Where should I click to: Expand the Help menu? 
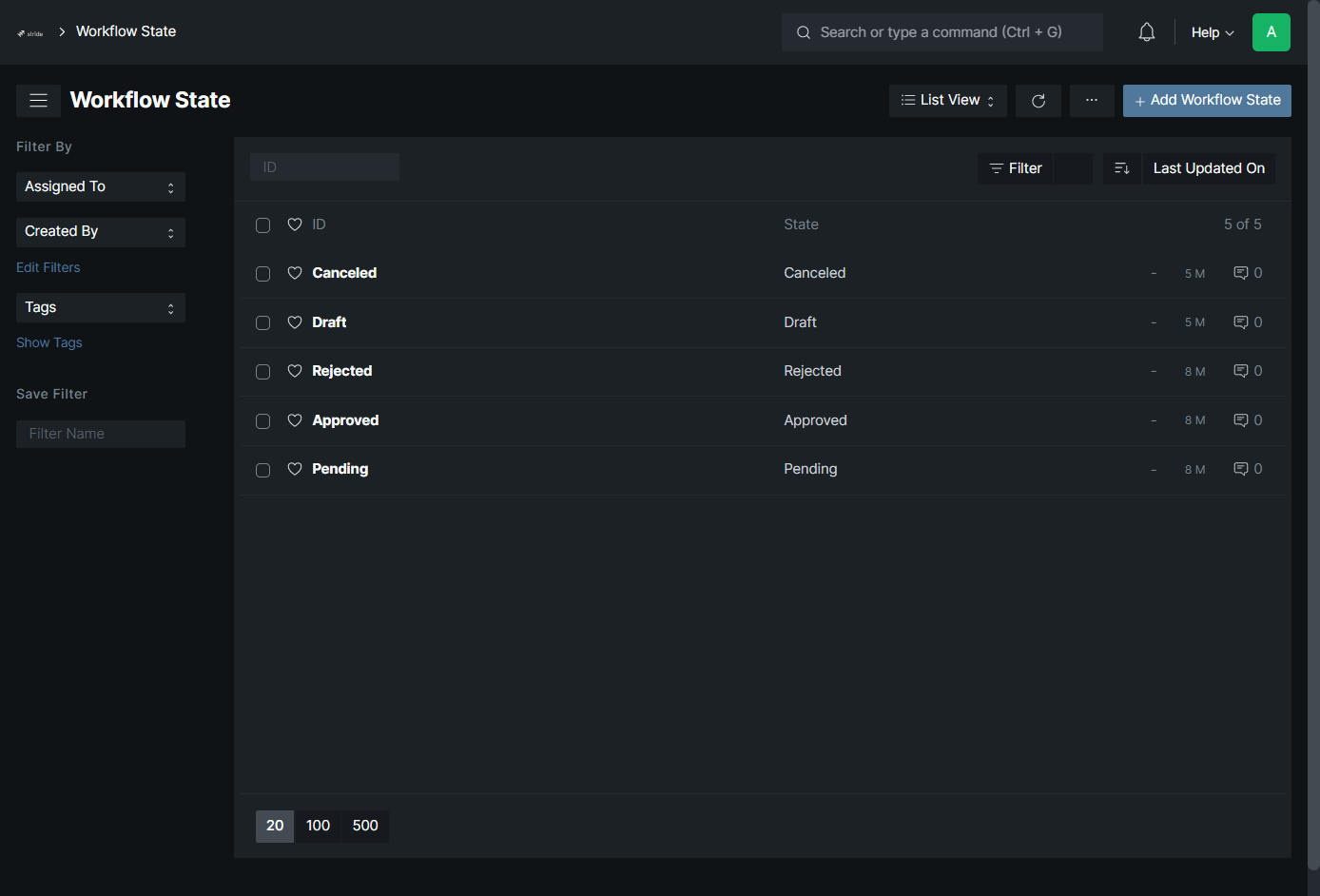pos(1213,32)
